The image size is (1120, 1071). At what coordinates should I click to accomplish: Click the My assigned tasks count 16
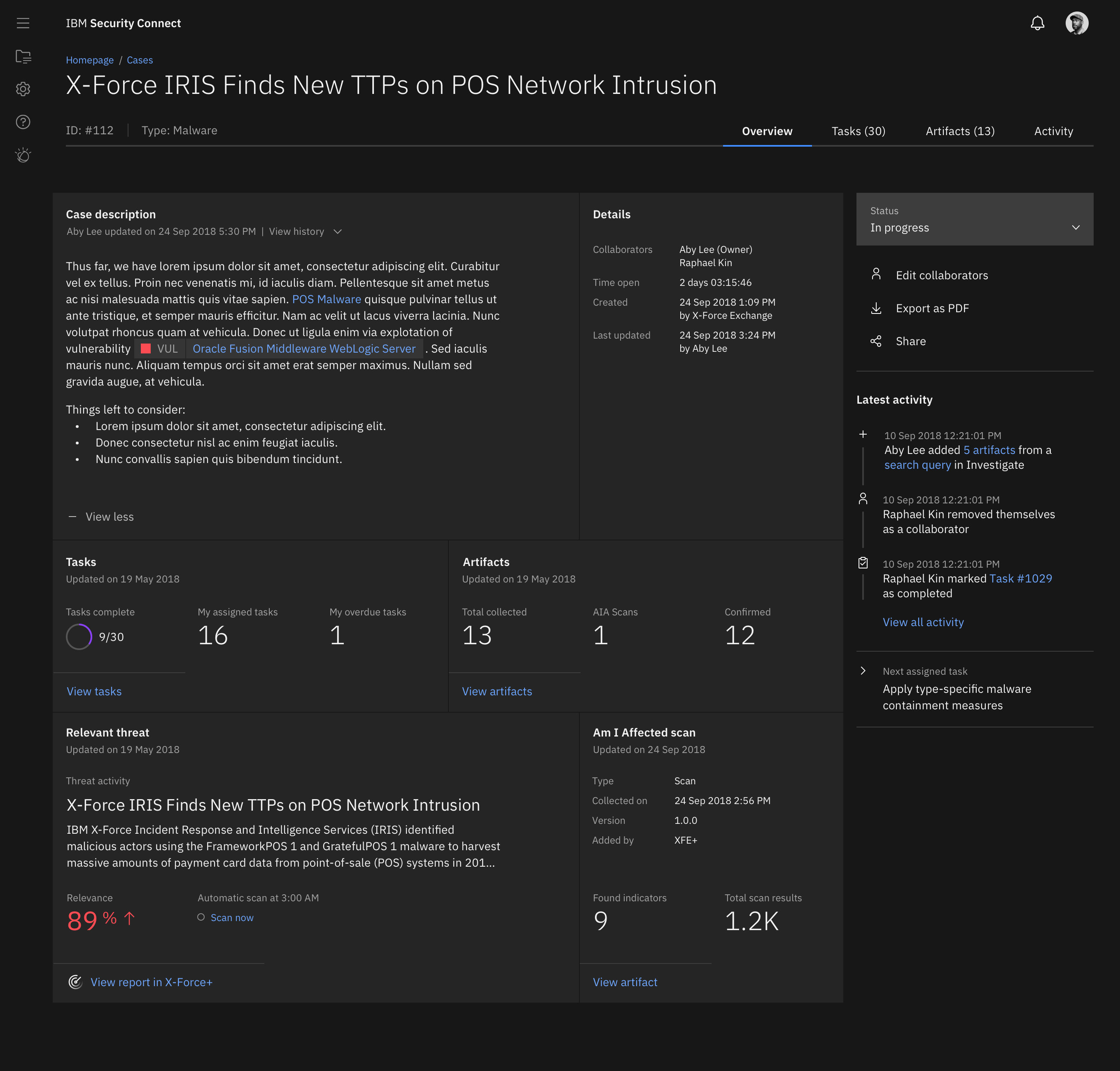click(x=213, y=636)
